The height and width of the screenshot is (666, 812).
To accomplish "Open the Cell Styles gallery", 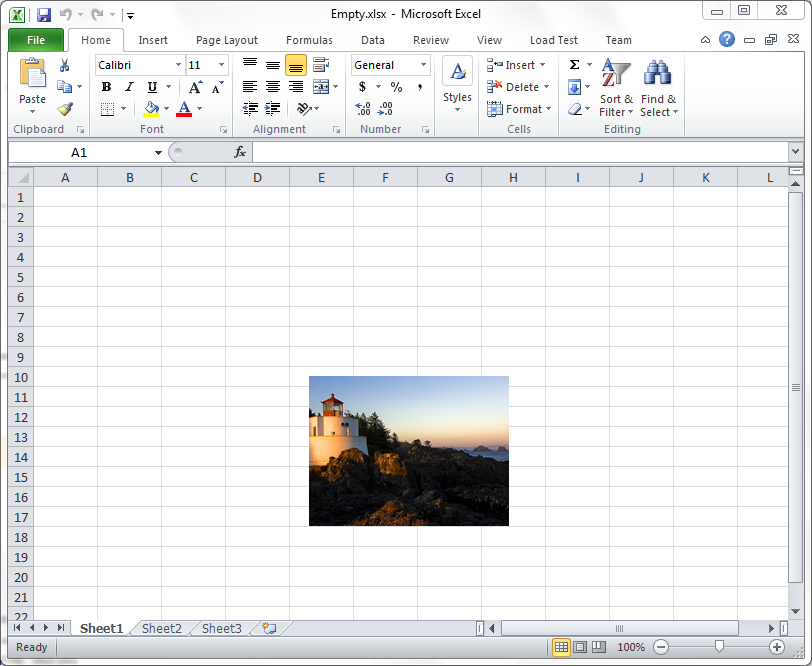I will click(457, 85).
